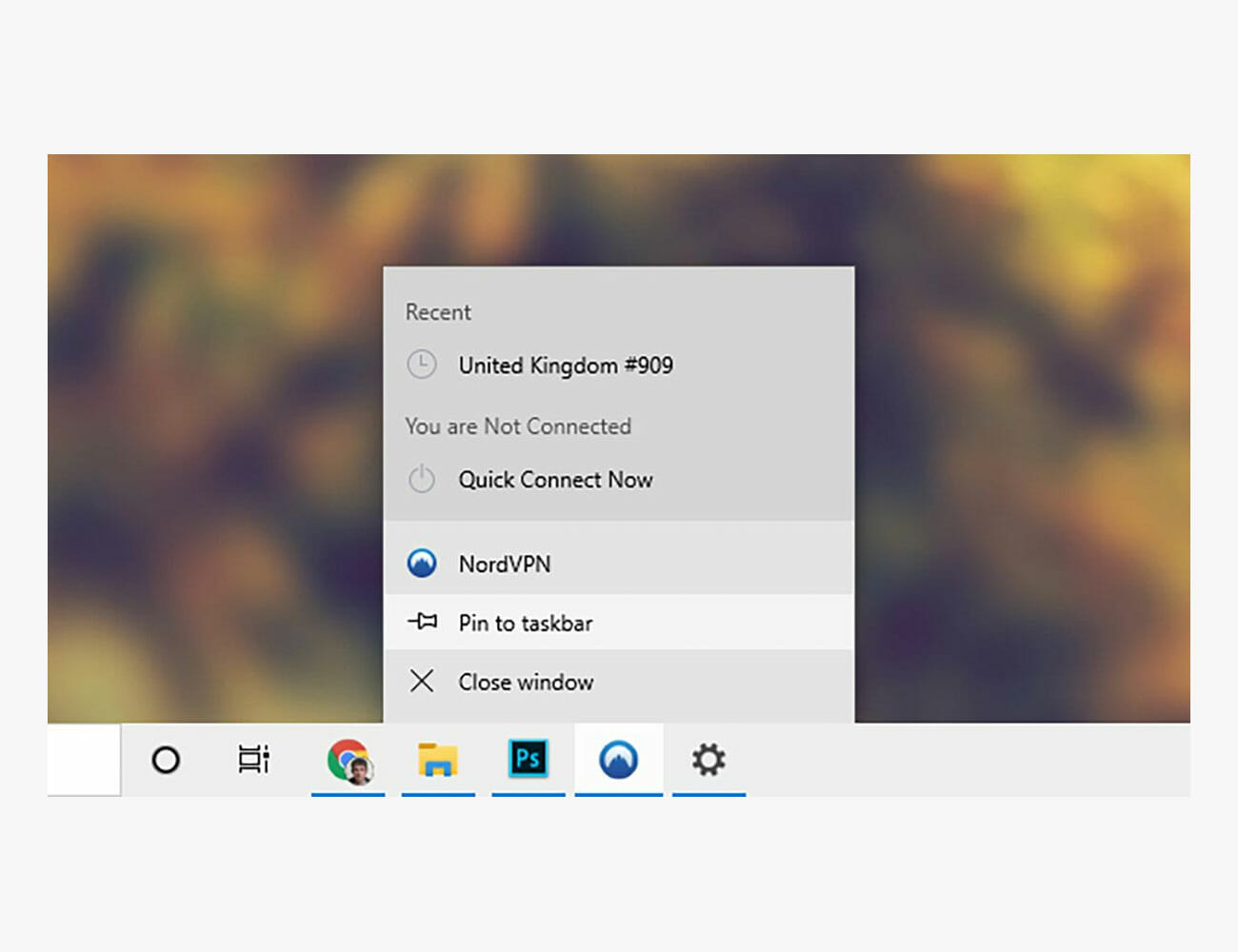Open Photoshop from the taskbar
This screenshot has width=1238, height=952.
coord(528,759)
